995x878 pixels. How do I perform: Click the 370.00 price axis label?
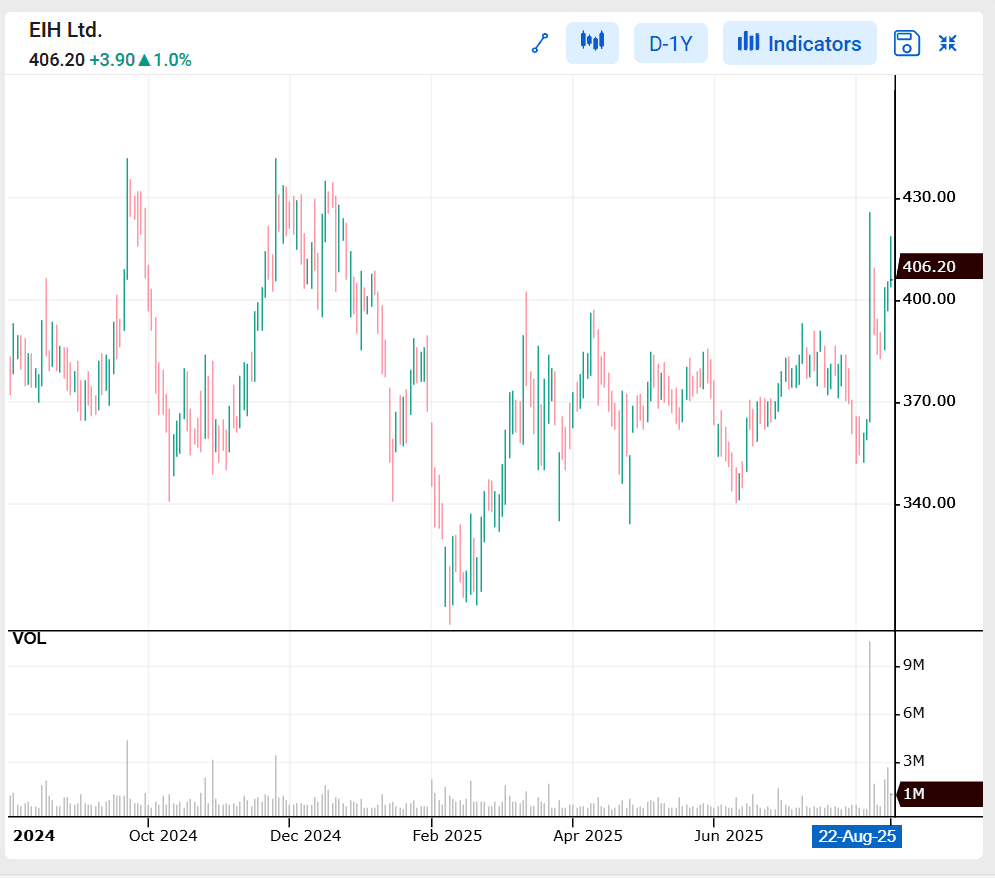click(929, 401)
